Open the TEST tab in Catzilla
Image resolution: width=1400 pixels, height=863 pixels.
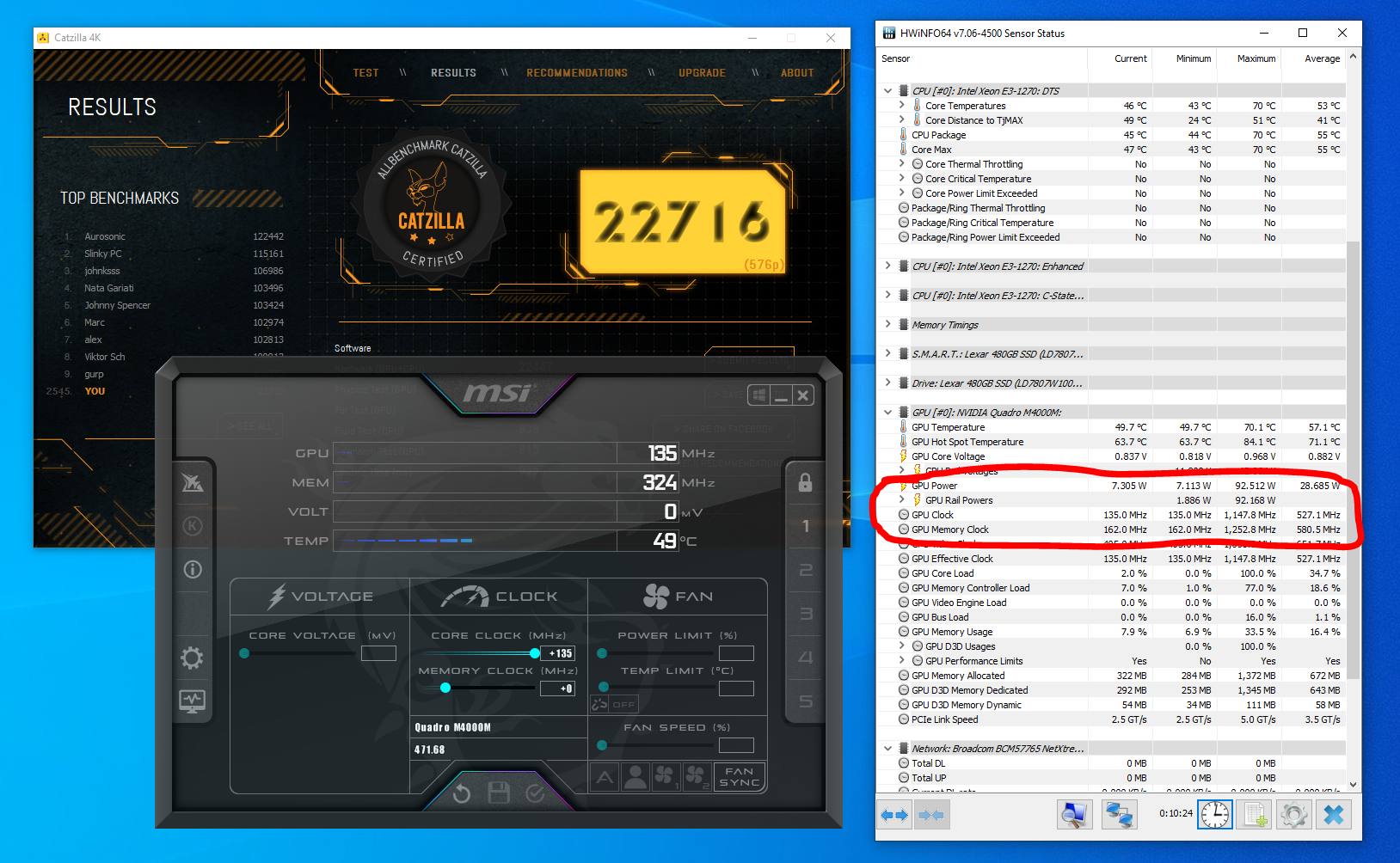(x=365, y=73)
